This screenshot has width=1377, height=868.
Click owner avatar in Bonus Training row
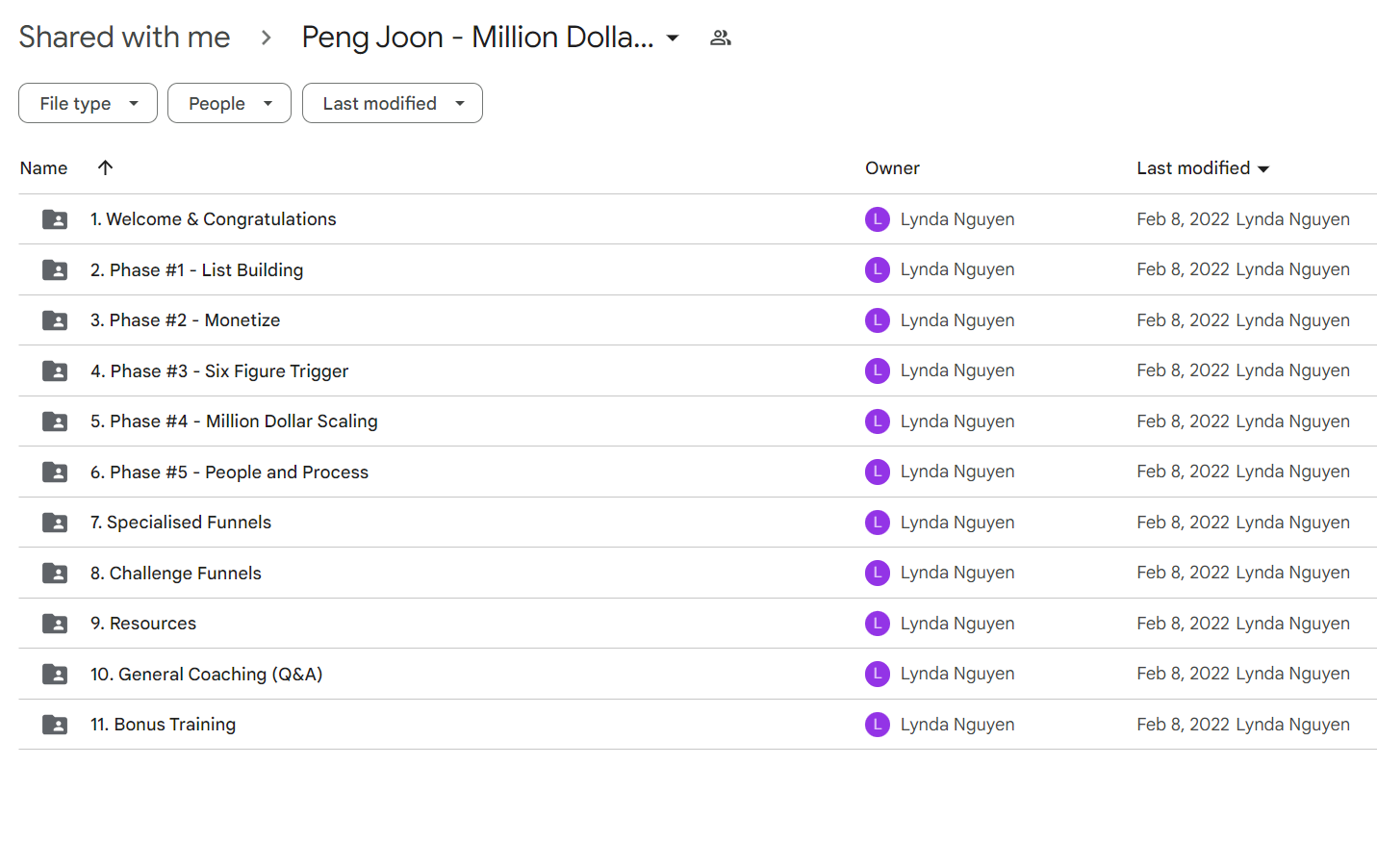(878, 725)
